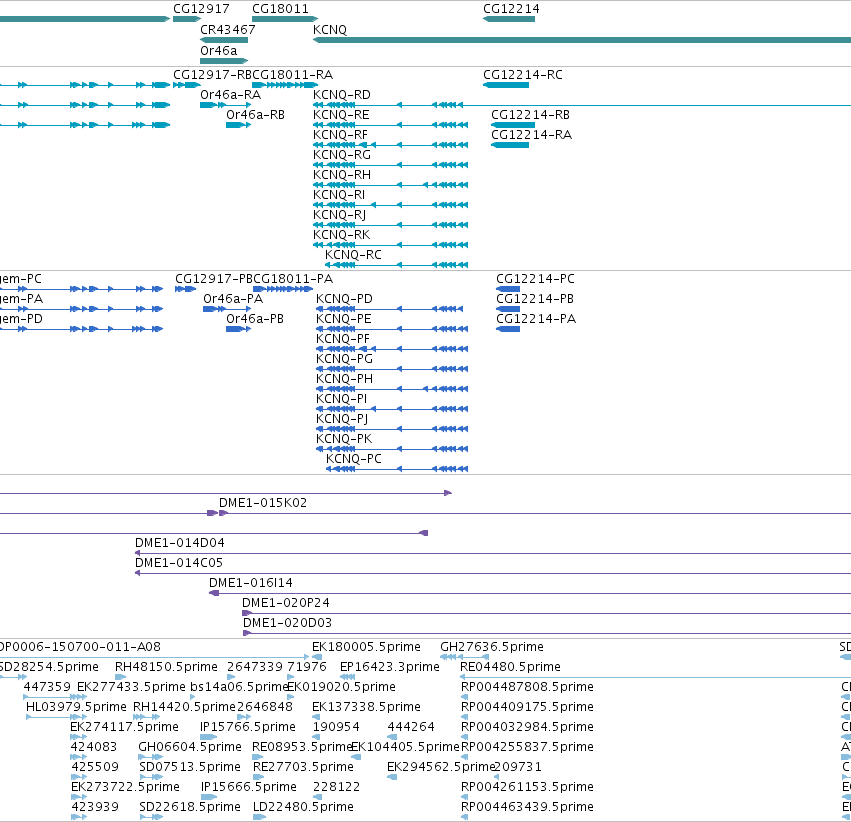The width and height of the screenshot is (851, 822).
Task: Click EST label EK277433.5prime
Action: click(x=131, y=686)
